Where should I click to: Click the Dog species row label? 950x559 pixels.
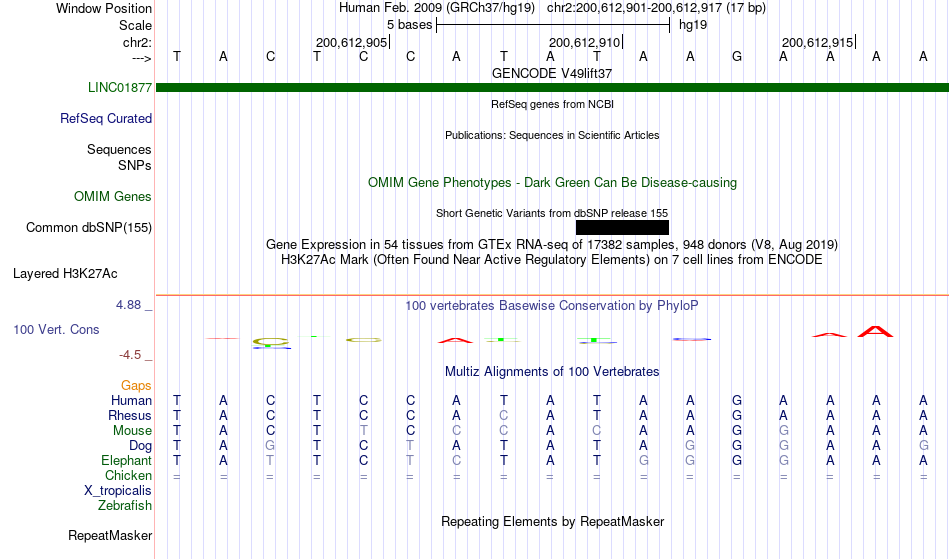click(x=140, y=446)
